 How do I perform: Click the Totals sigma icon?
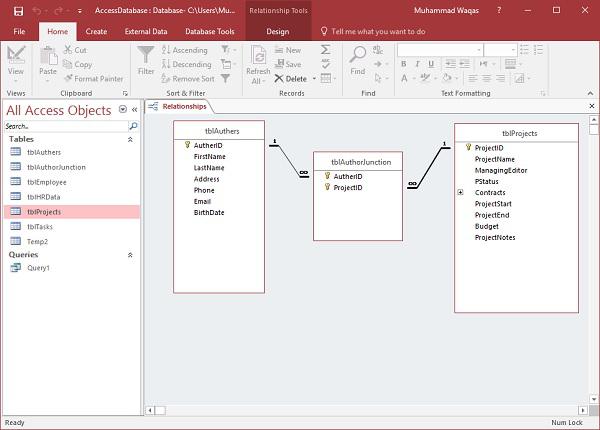click(326, 50)
